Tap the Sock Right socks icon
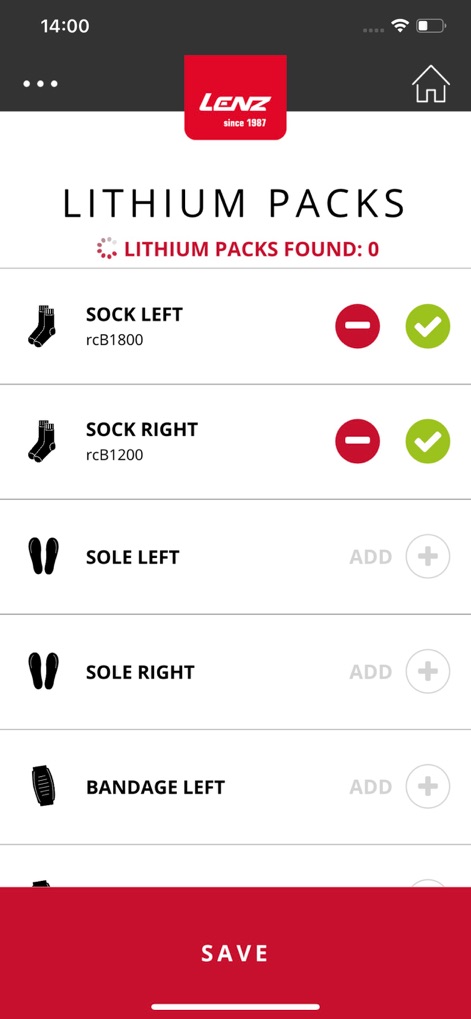The height and width of the screenshot is (1019, 471). click(42, 441)
